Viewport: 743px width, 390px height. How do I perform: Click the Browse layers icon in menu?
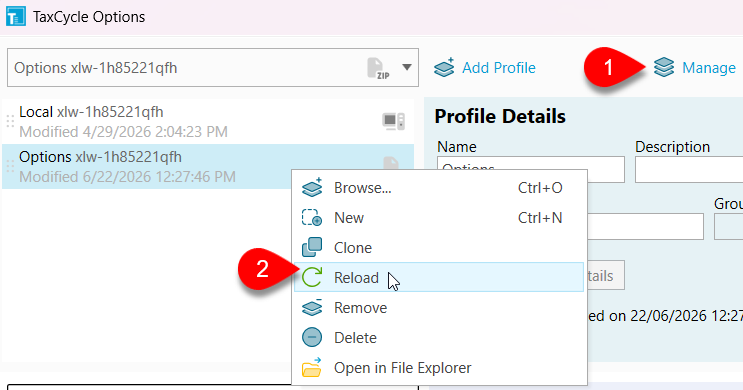[312, 188]
